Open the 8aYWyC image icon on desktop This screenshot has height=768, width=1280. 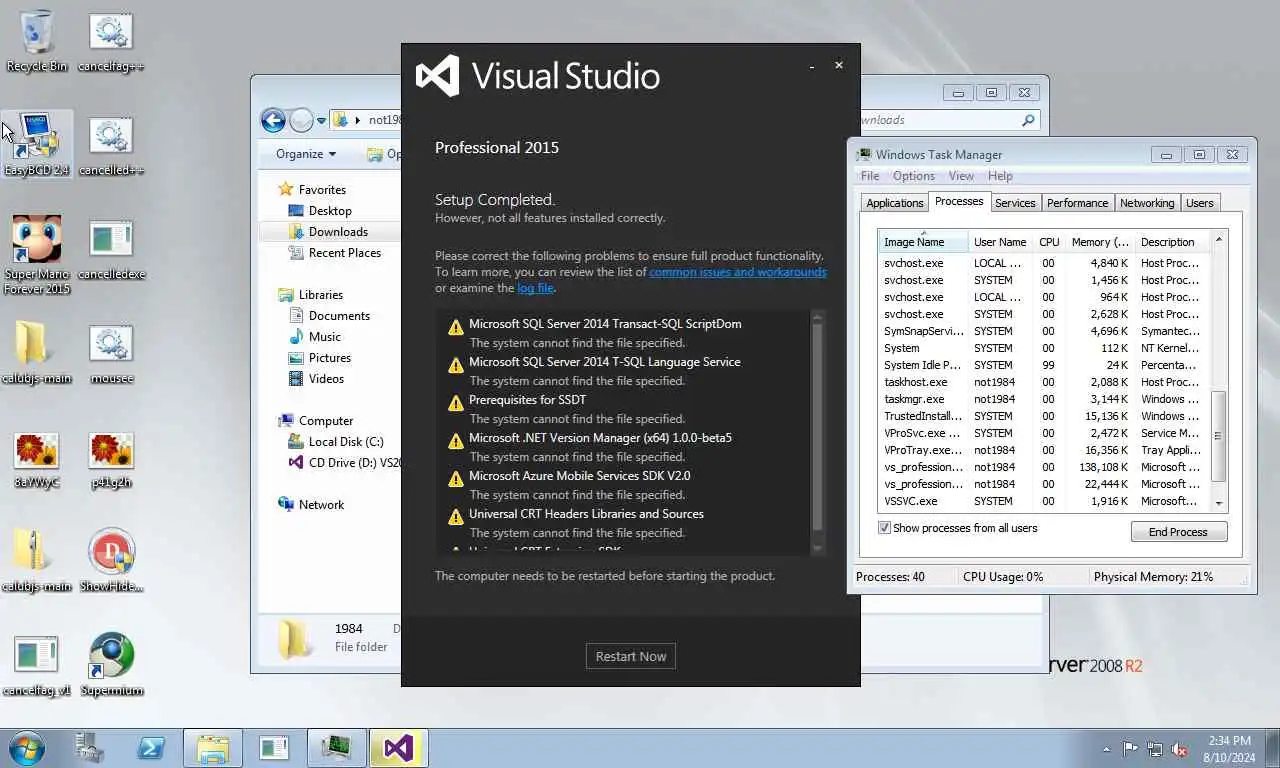tap(37, 458)
